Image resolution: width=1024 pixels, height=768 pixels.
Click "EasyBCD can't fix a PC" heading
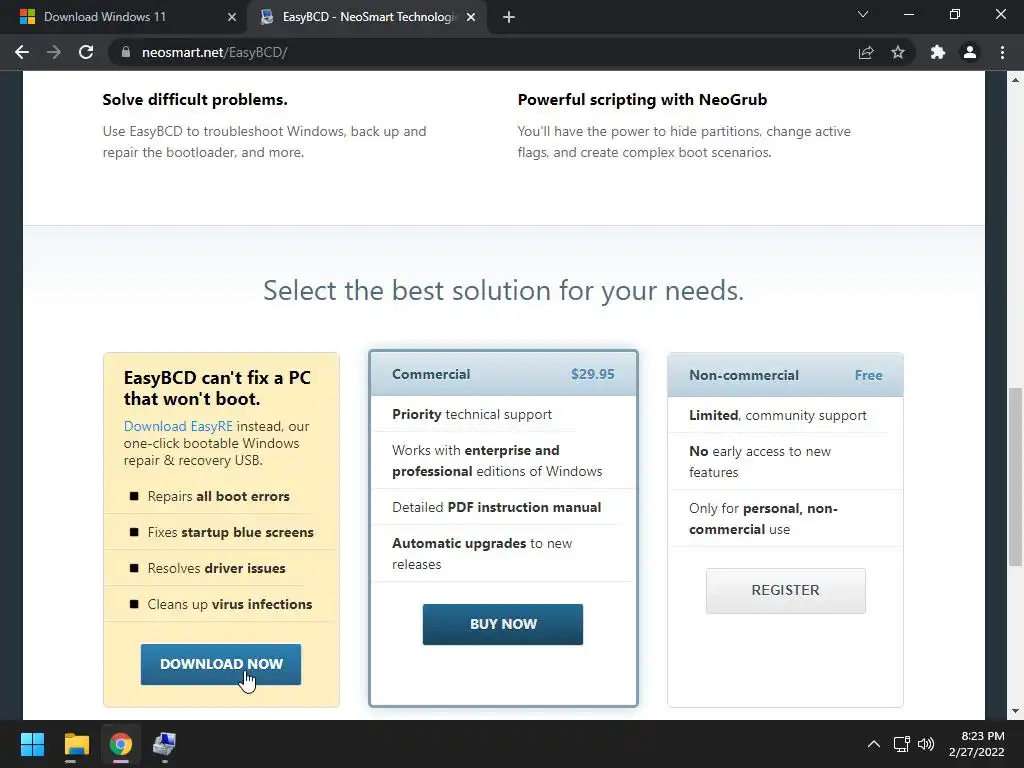pos(217,388)
